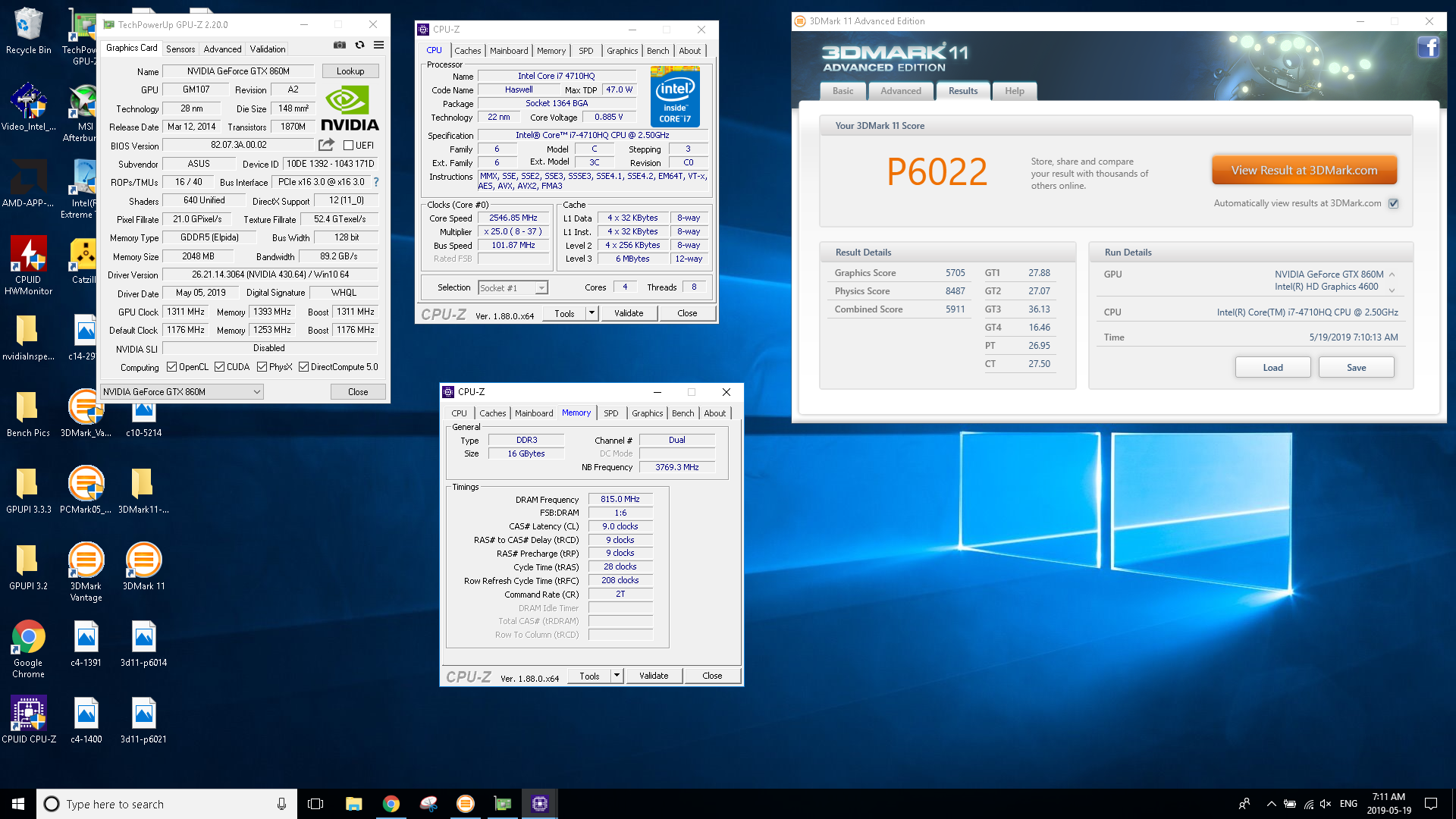This screenshot has height=819, width=1456.
Task: Toggle the OpenCL checkbox
Action: click(171, 367)
